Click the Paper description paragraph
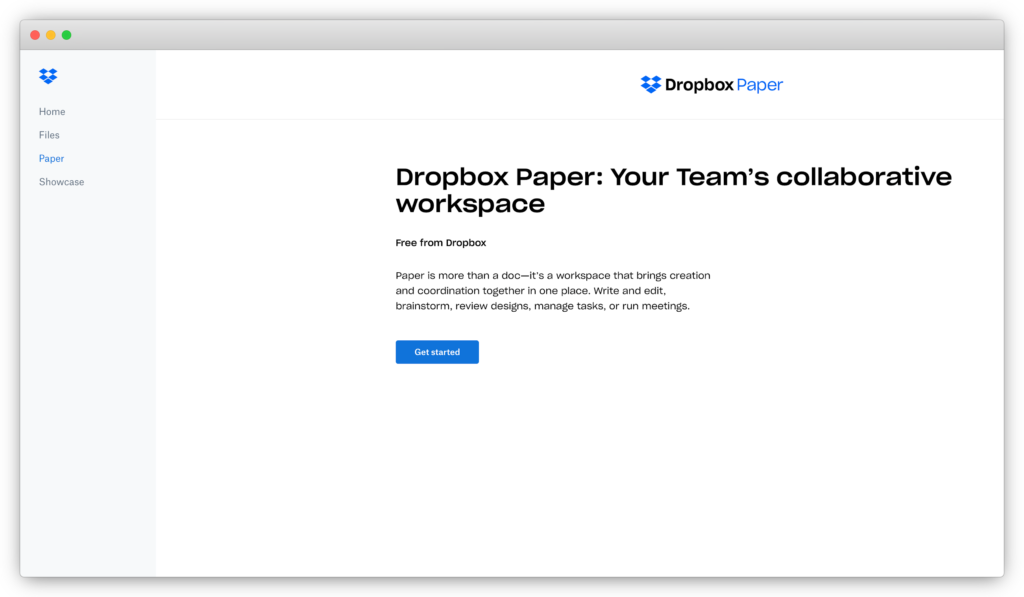Screen dimensions: 1024x597 (552, 290)
